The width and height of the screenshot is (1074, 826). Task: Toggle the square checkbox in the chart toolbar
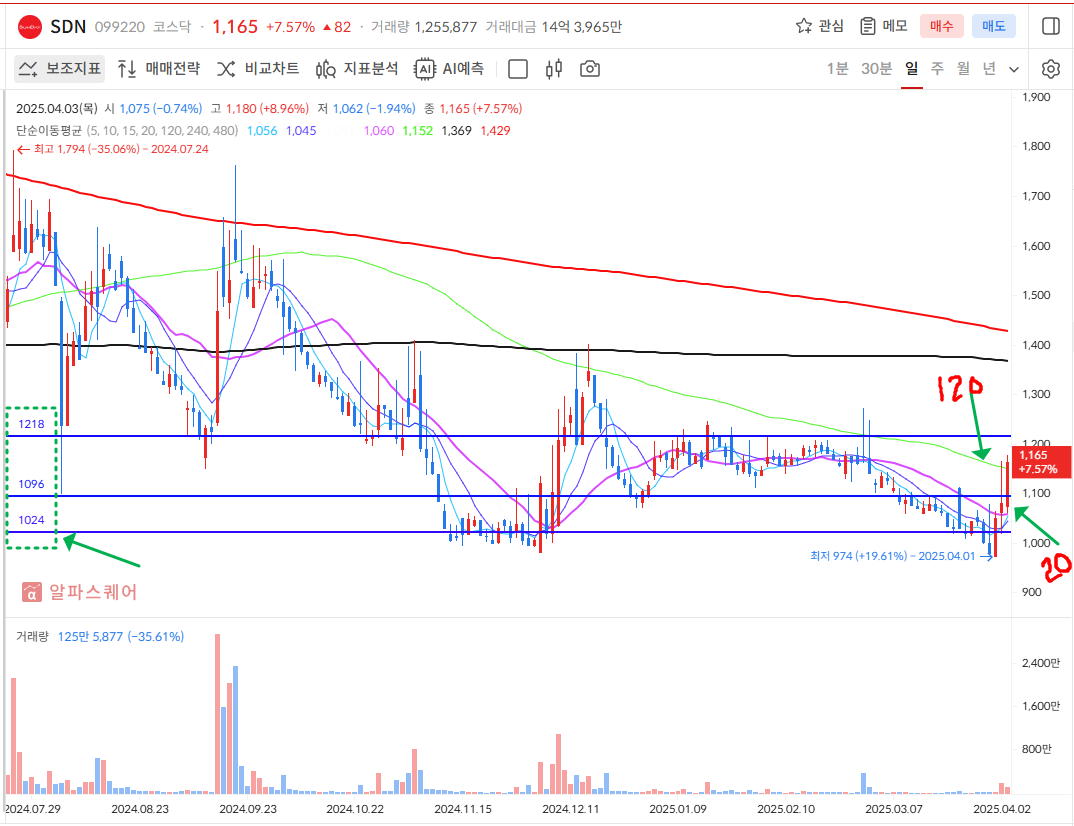[x=518, y=69]
